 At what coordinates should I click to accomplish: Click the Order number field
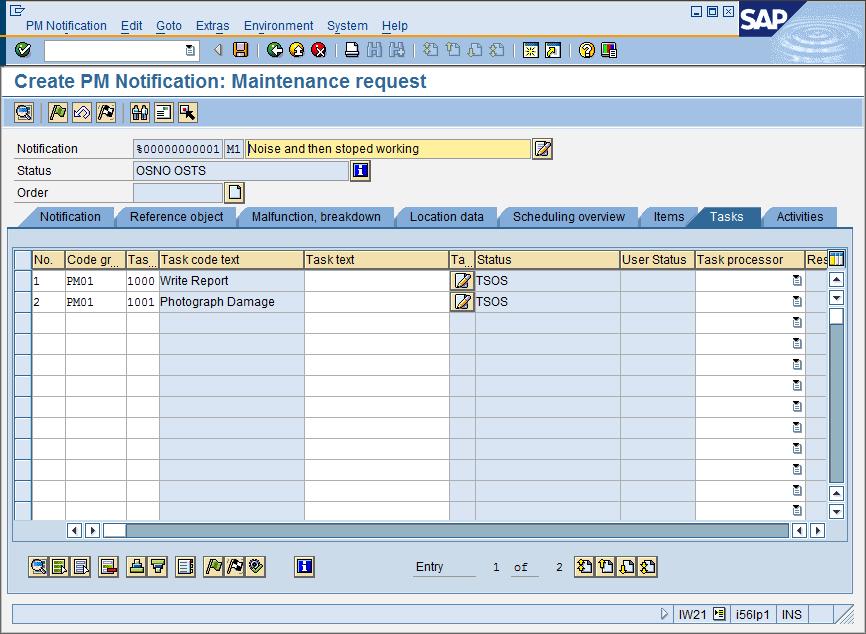tap(178, 193)
